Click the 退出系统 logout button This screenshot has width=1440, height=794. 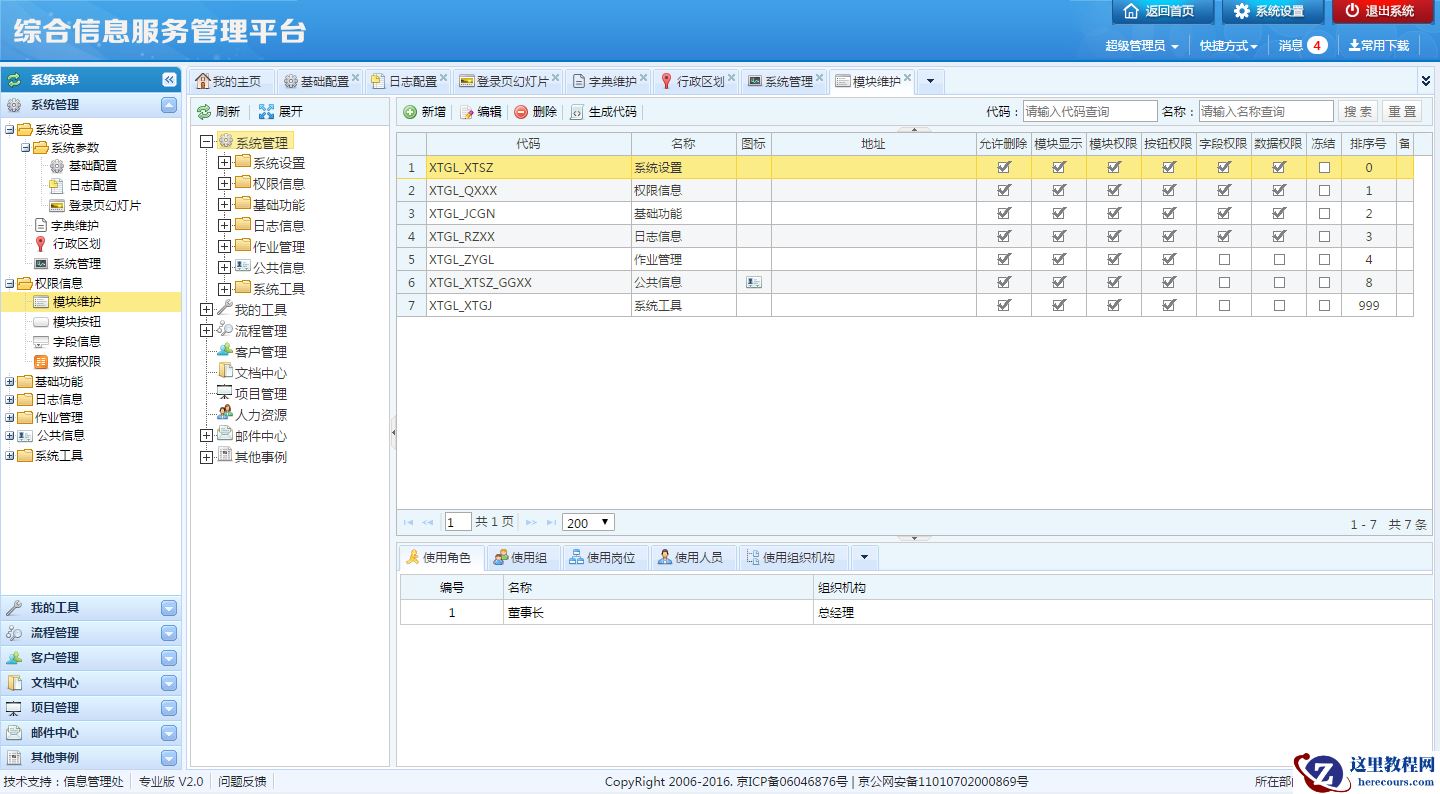[x=1382, y=11]
